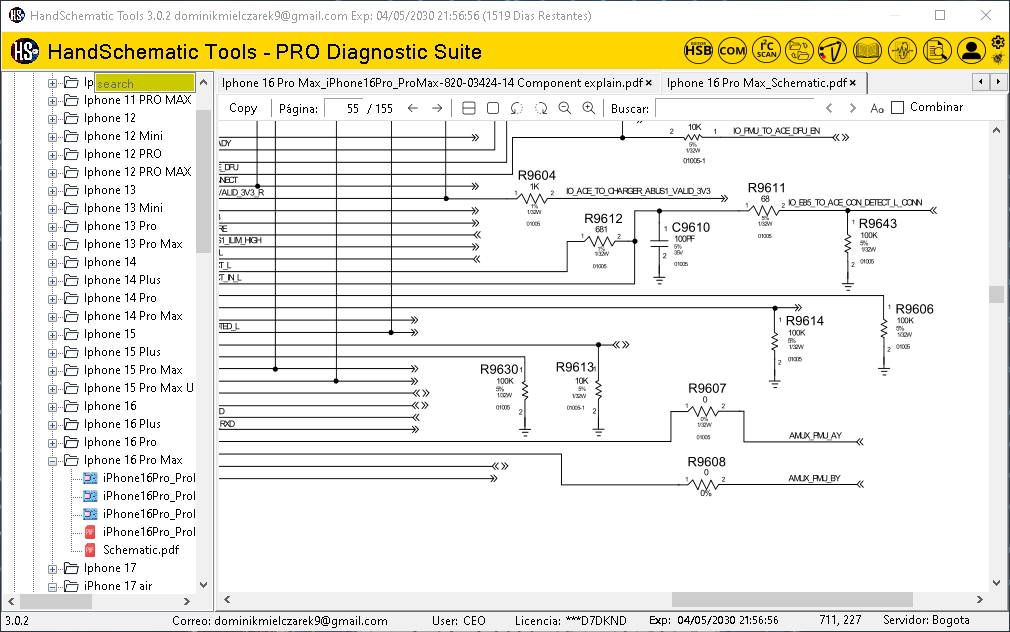Open the folder sync icon
Screen dimensions: 1010x632
coord(799,50)
